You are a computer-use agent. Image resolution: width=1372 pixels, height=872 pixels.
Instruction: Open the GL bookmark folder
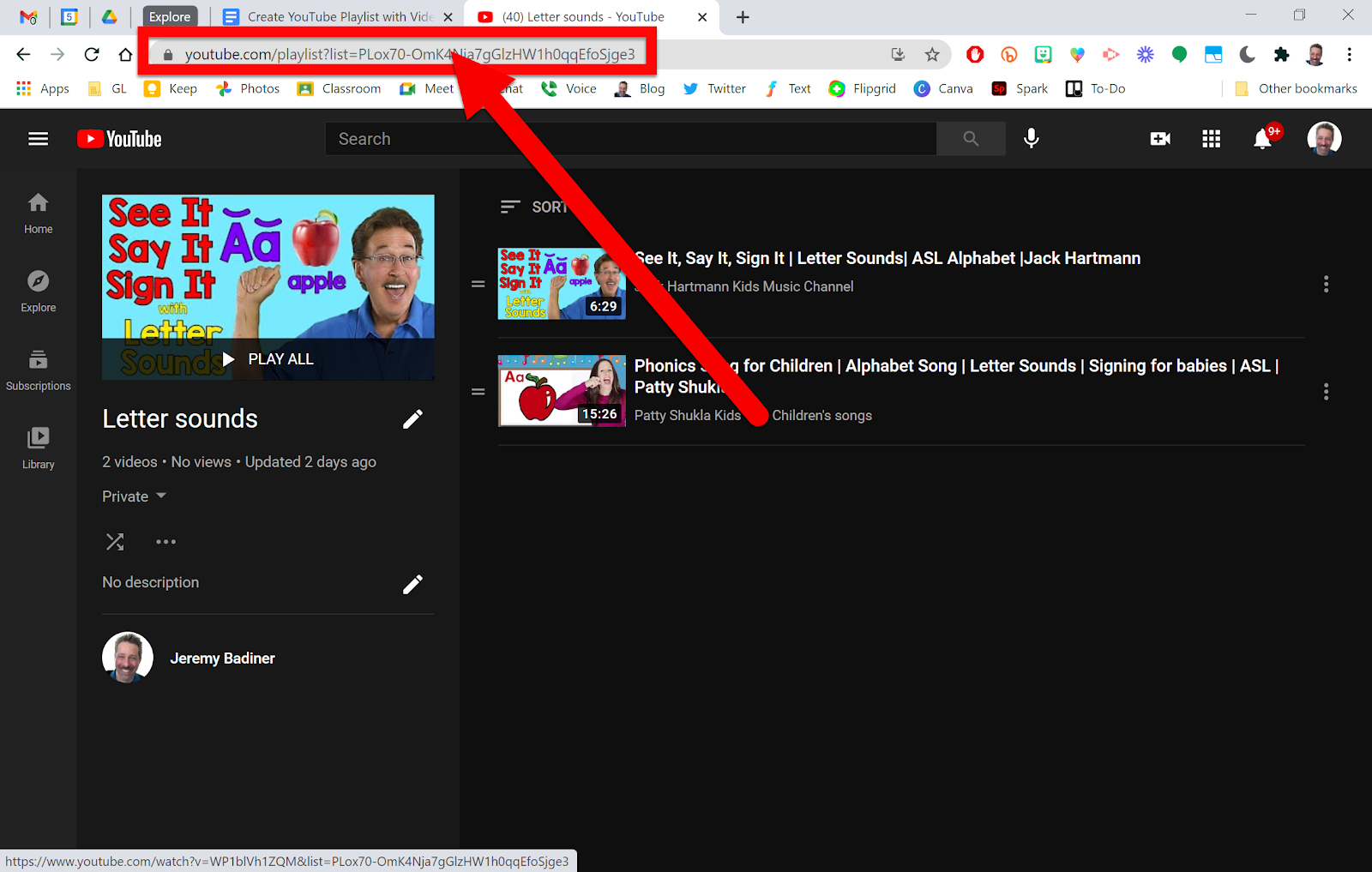click(x=108, y=88)
